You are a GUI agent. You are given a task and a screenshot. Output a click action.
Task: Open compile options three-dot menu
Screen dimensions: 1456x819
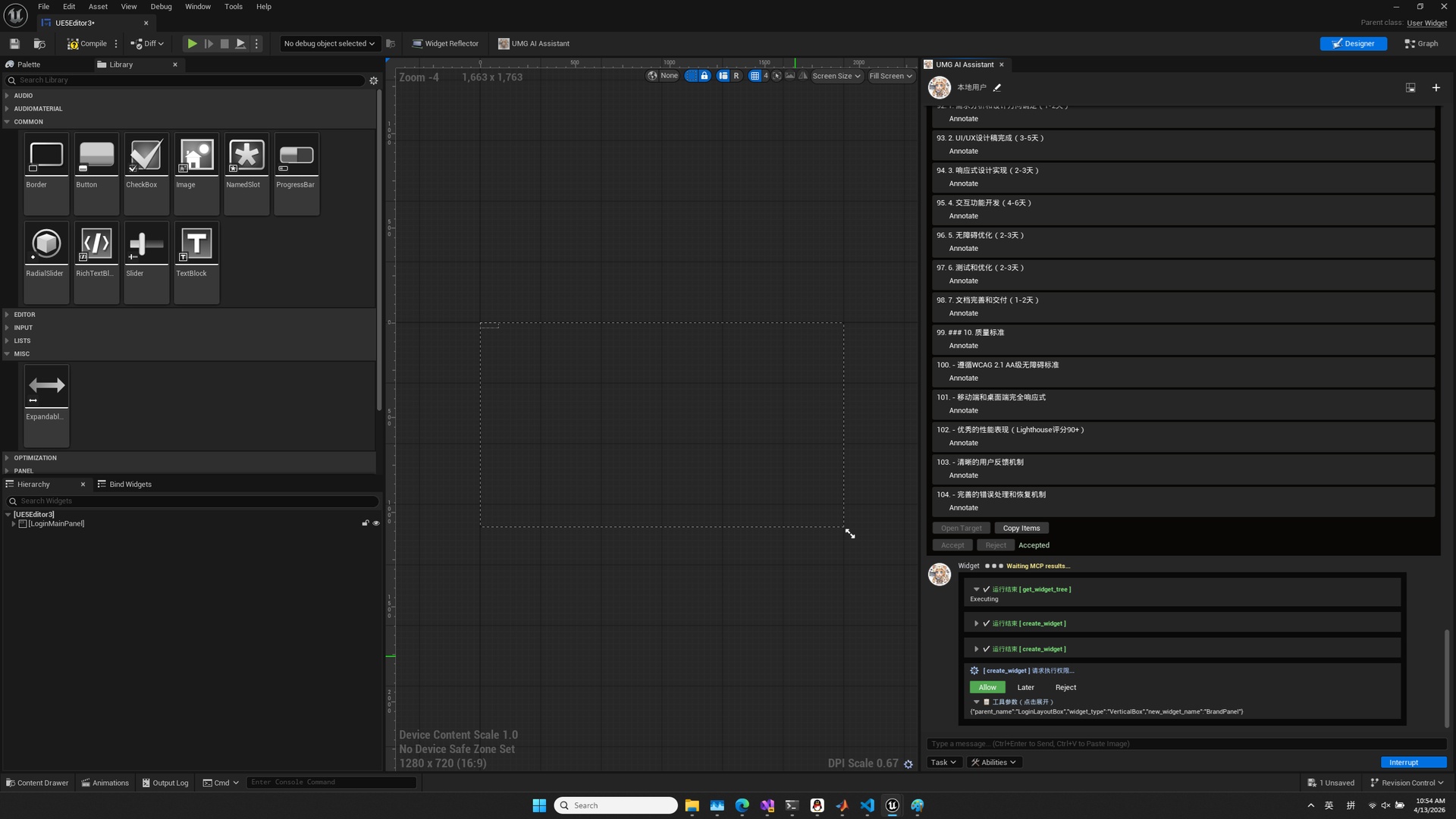pyautogui.click(x=116, y=44)
